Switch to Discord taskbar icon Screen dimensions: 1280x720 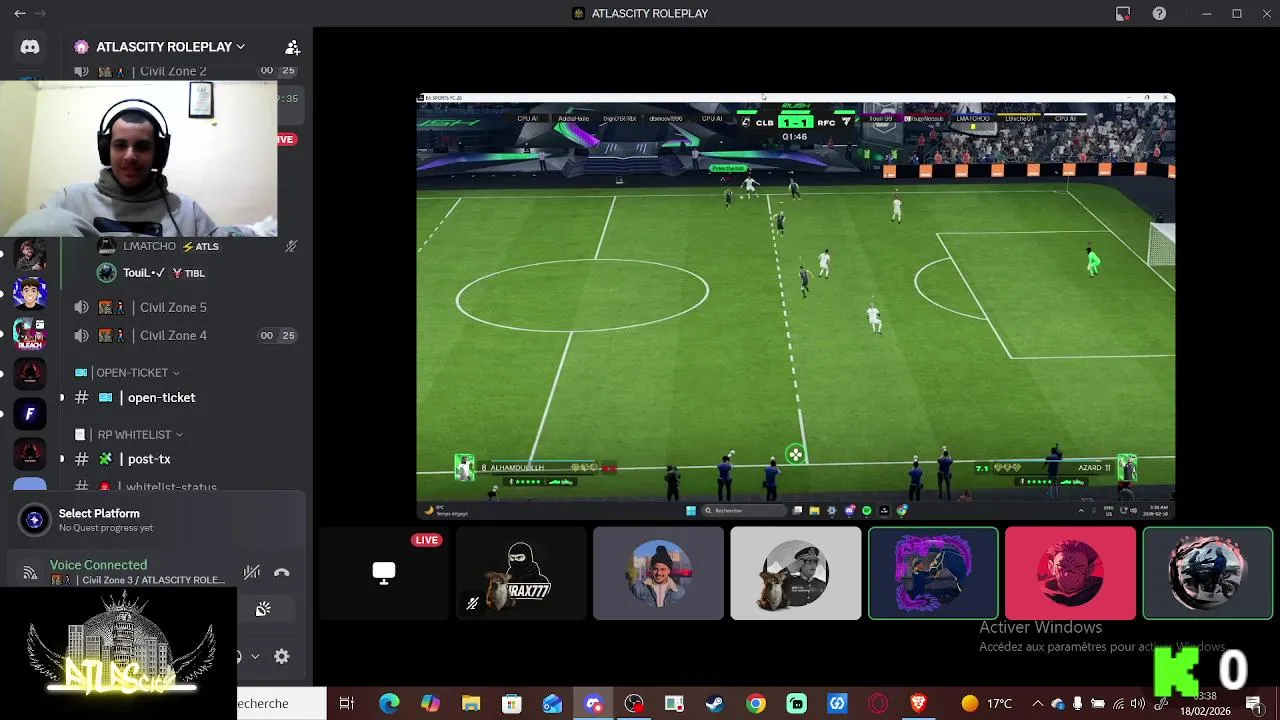click(593, 703)
